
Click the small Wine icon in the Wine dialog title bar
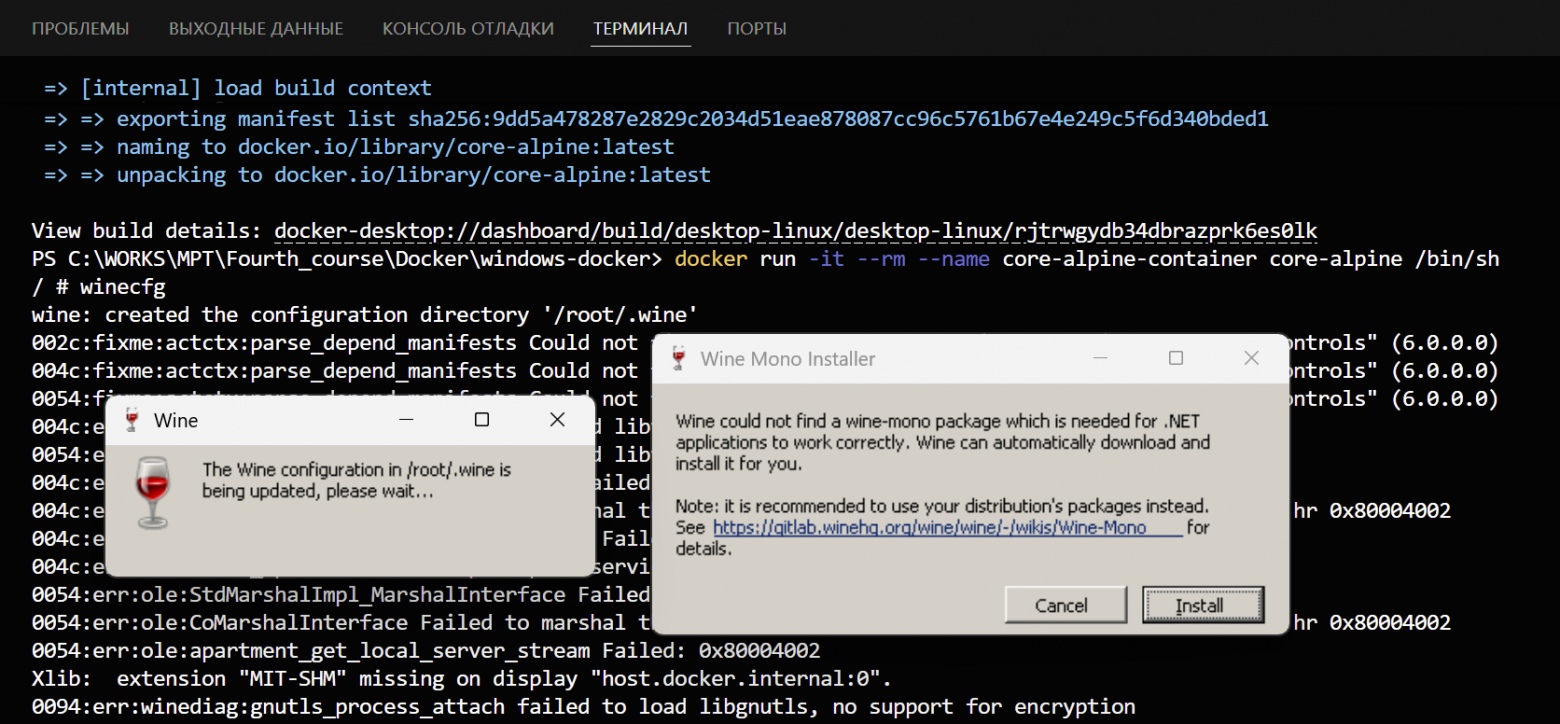(x=132, y=420)
